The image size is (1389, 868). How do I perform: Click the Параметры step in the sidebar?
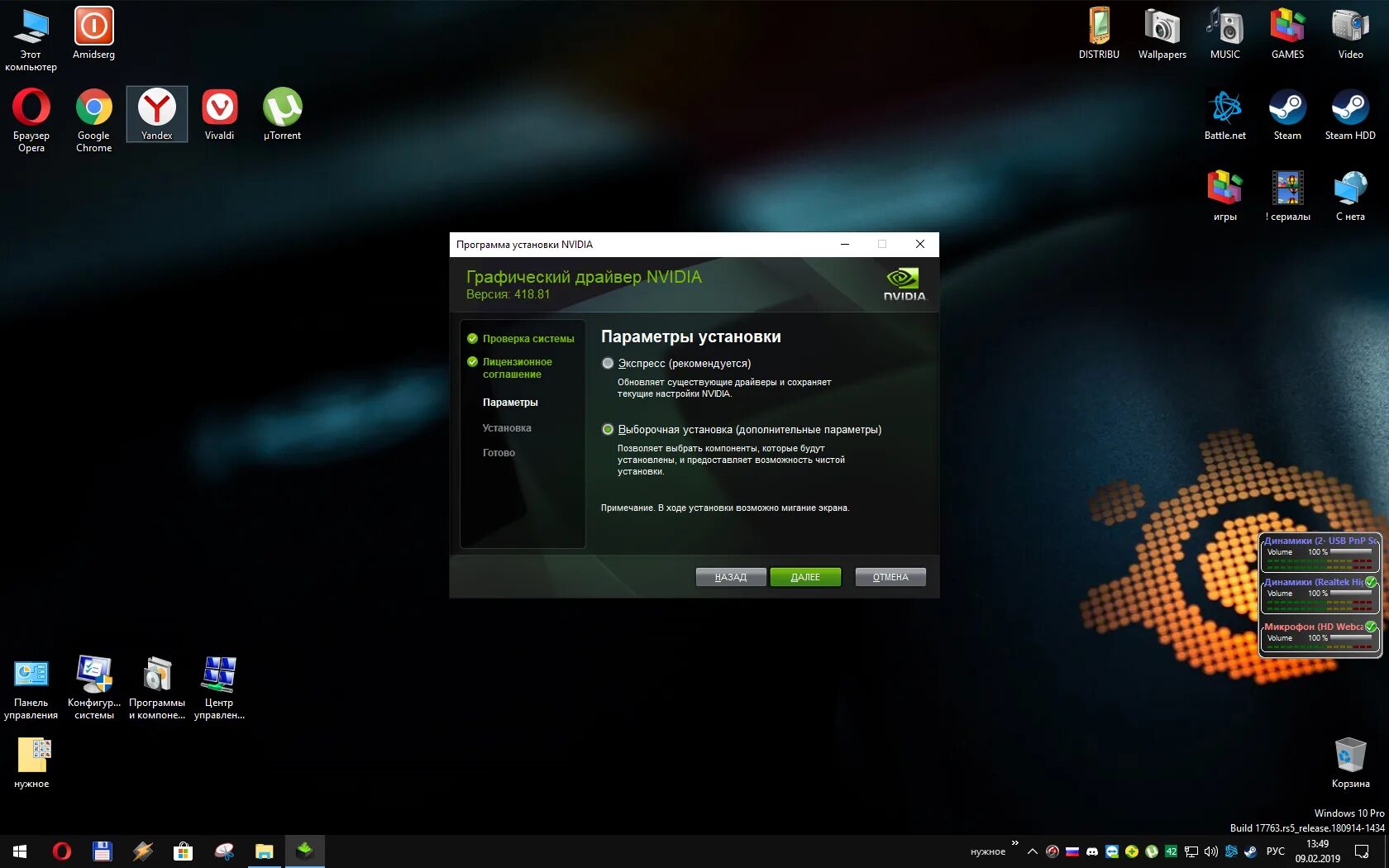[510, 403]
